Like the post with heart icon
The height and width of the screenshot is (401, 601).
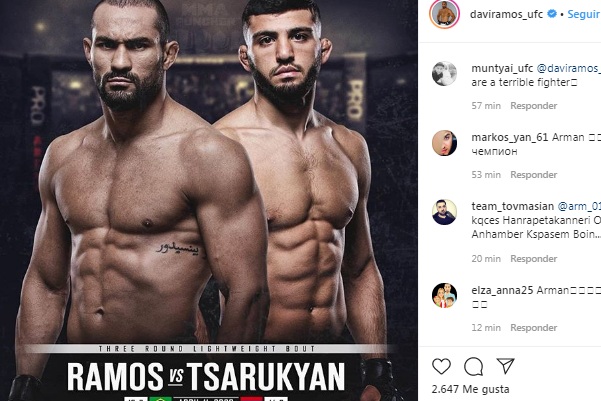pyautogui.click(x=441, y=366)
